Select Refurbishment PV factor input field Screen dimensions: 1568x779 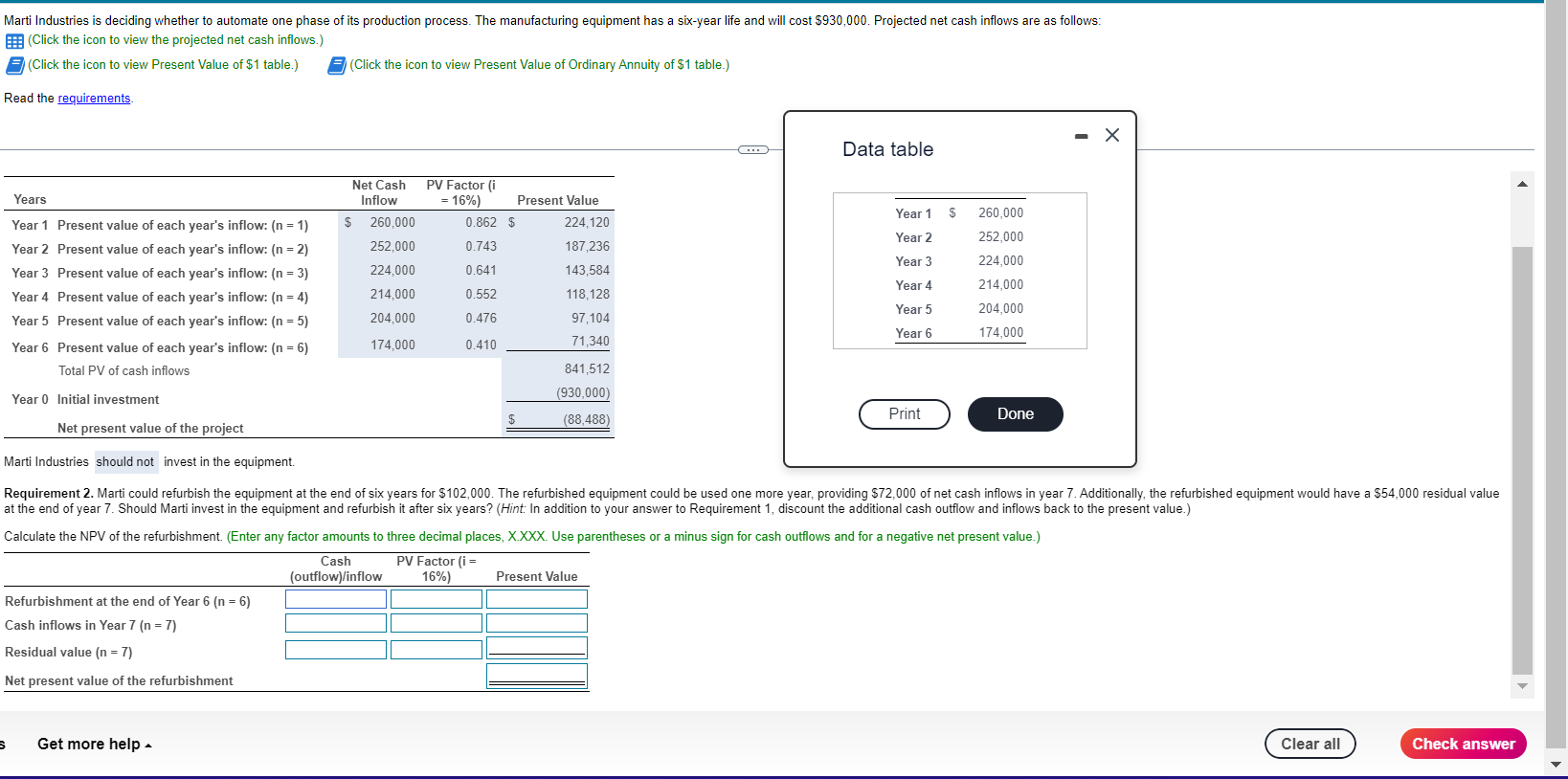[437, 599]
